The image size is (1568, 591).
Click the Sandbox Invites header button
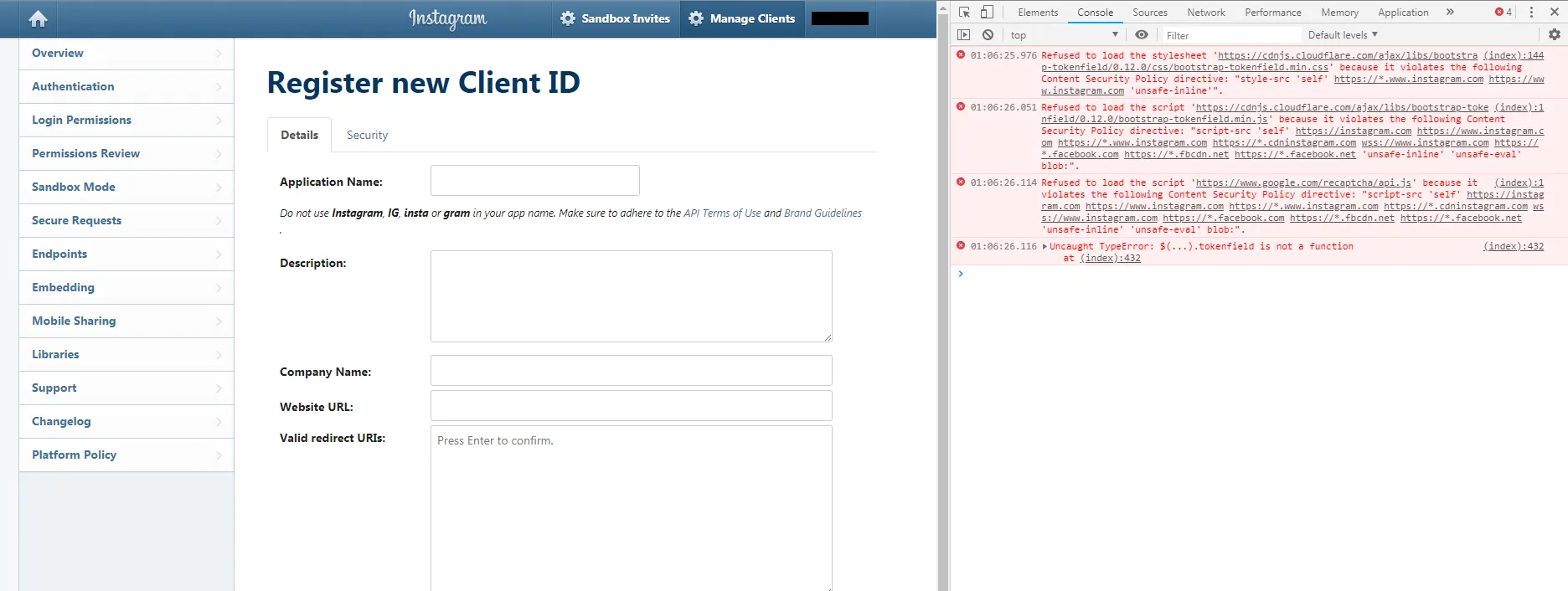point(616,18)
